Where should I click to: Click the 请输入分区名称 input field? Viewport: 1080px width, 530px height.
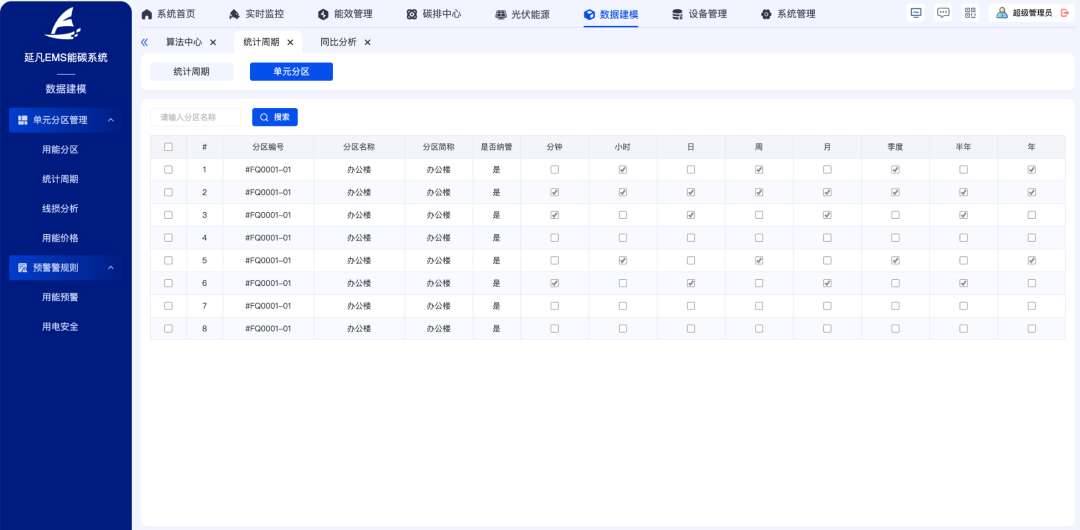click(196, 117)
